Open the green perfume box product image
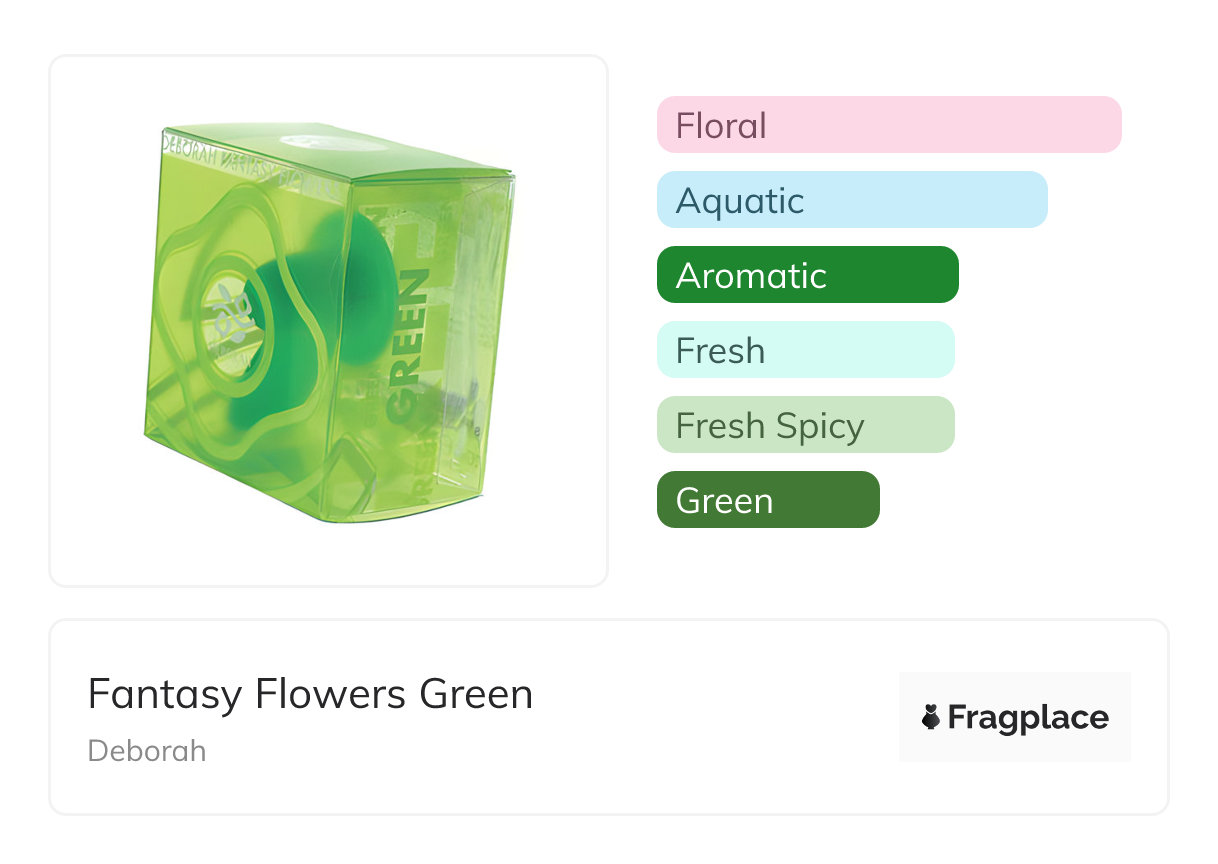Screen dimensions: 1218x864 pyautogui.click(x=328, y=320)
